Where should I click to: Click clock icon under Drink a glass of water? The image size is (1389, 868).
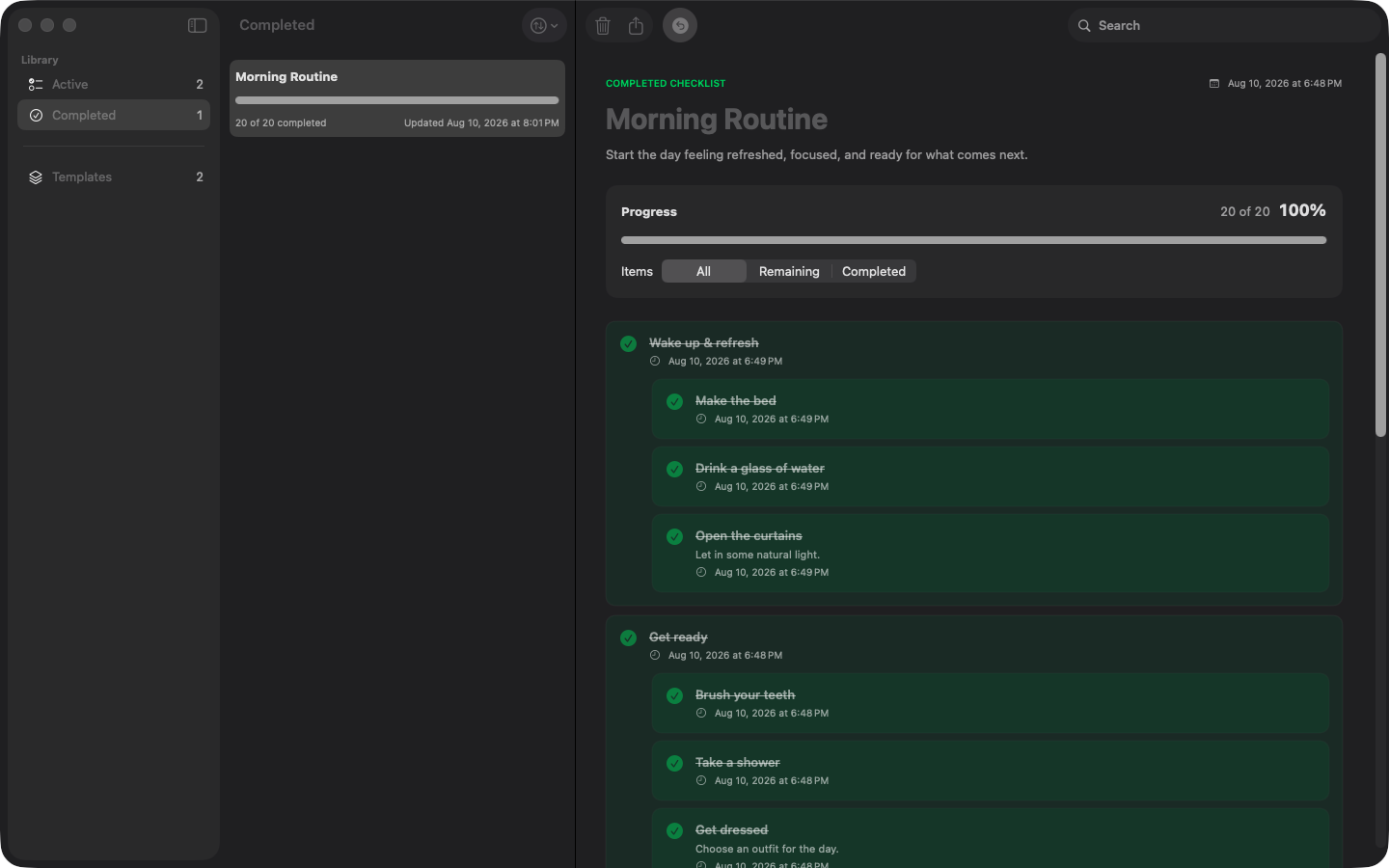[701, 487]
